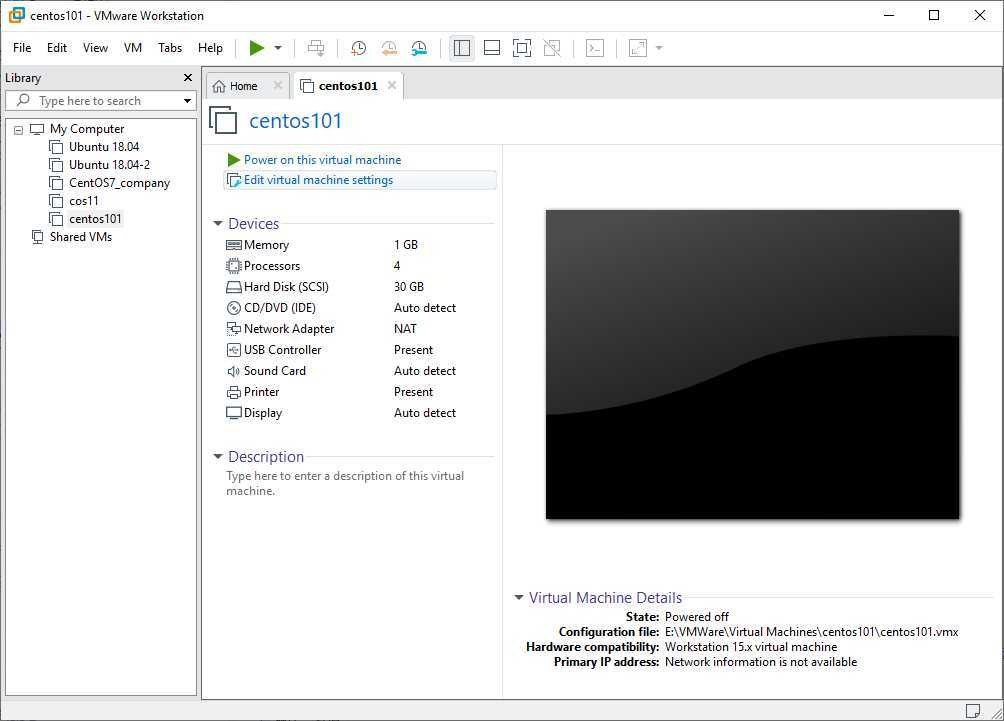Viewport: 1004px width, 721px height.
Task: Open Printer device settings
Action: pyautogui.click(x=261, y=392)
